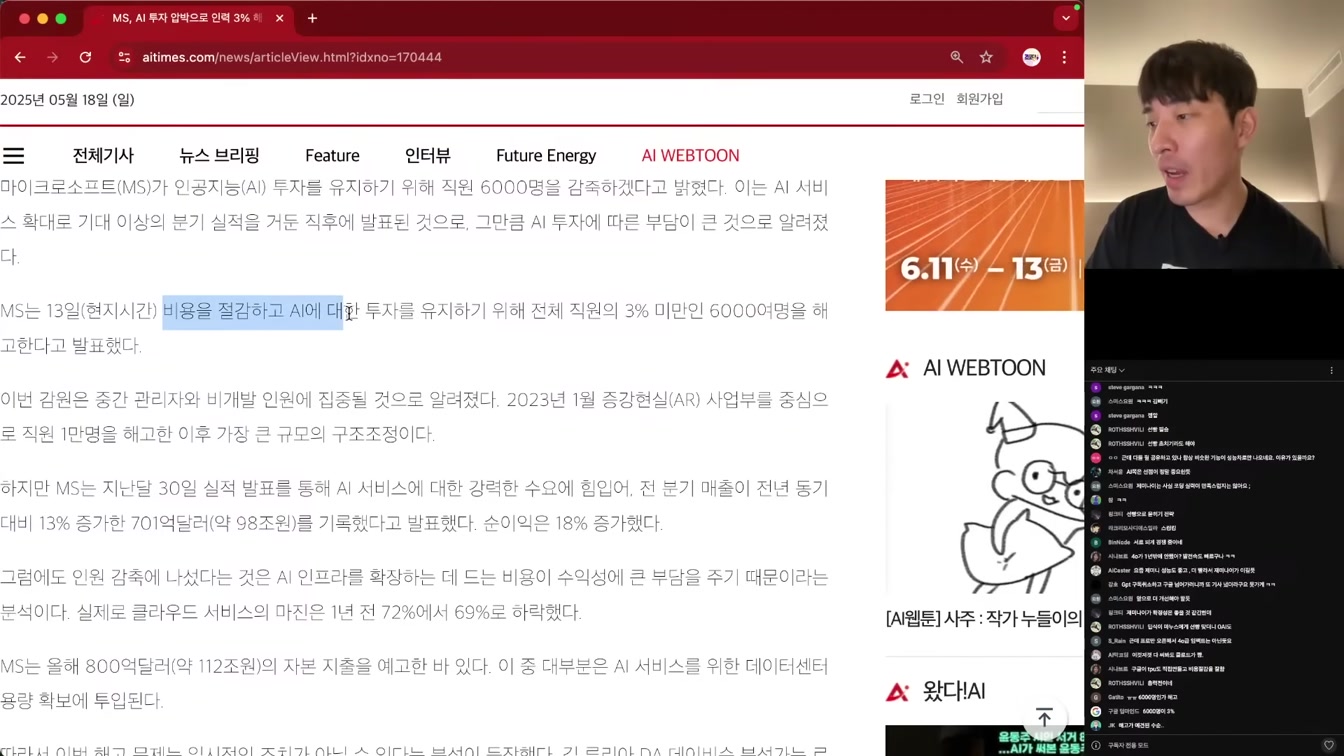
Task: Click the B avatar of BinNode comment
Action: pyautogui.click(x=1096, y=542)
